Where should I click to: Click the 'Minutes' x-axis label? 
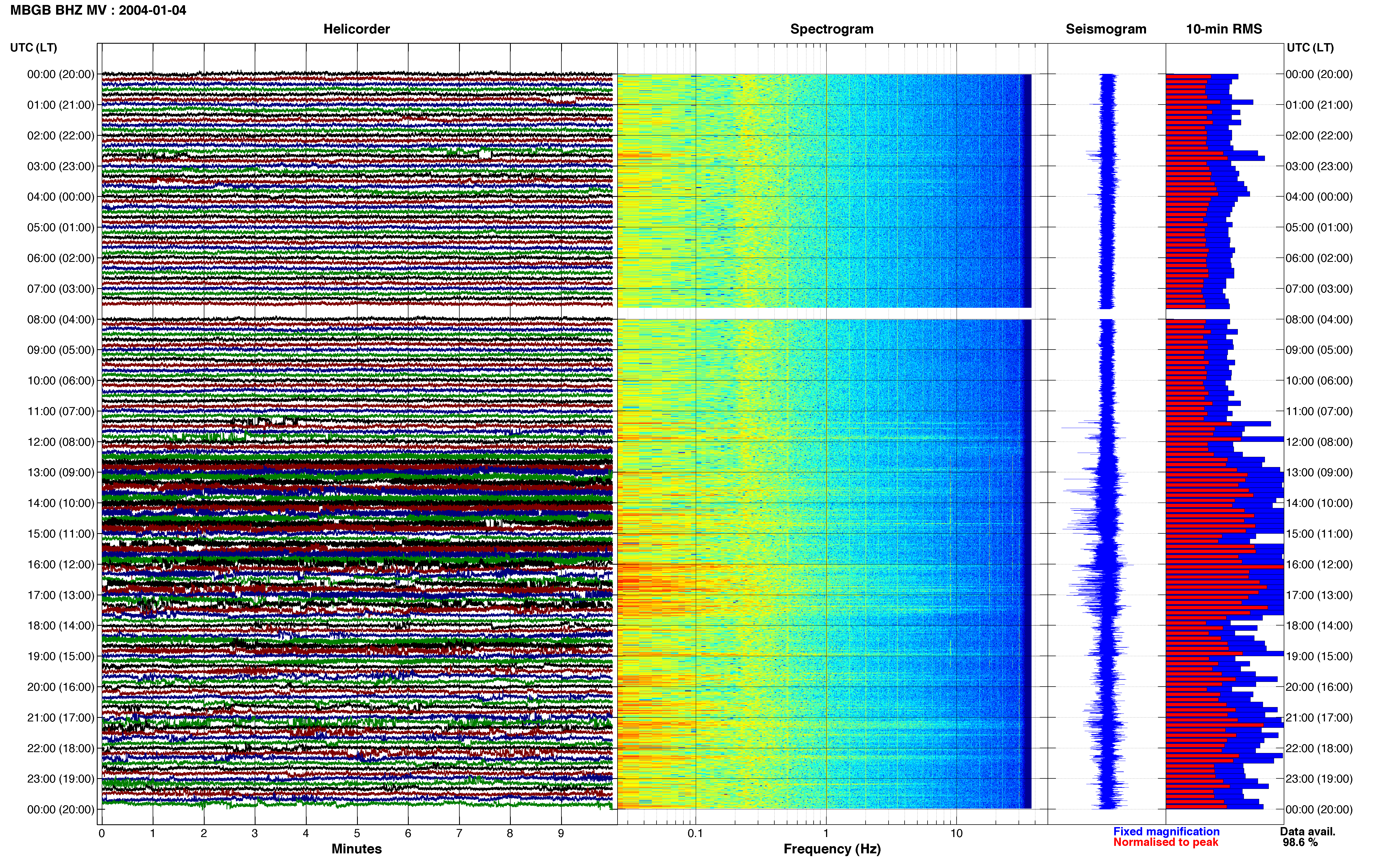356,849
